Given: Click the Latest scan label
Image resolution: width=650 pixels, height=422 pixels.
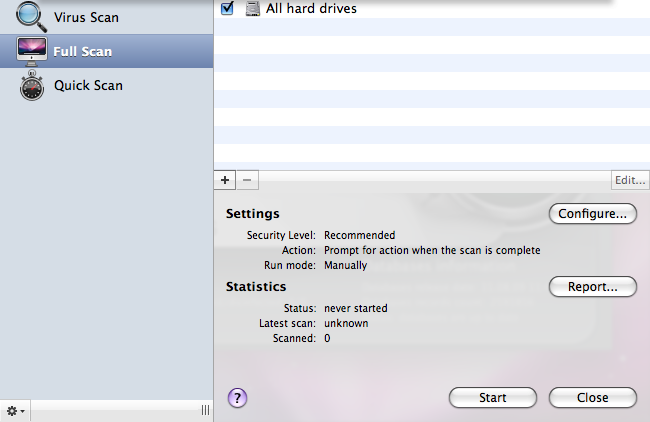Looking at the screenshot, I should pyautogui.click(x=287, y=323).
